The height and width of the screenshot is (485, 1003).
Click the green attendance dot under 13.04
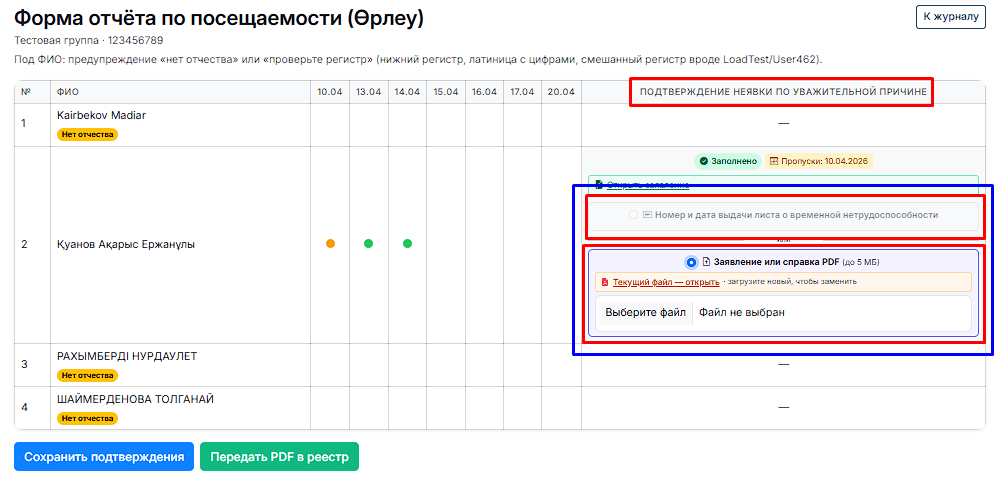(368, 244)
